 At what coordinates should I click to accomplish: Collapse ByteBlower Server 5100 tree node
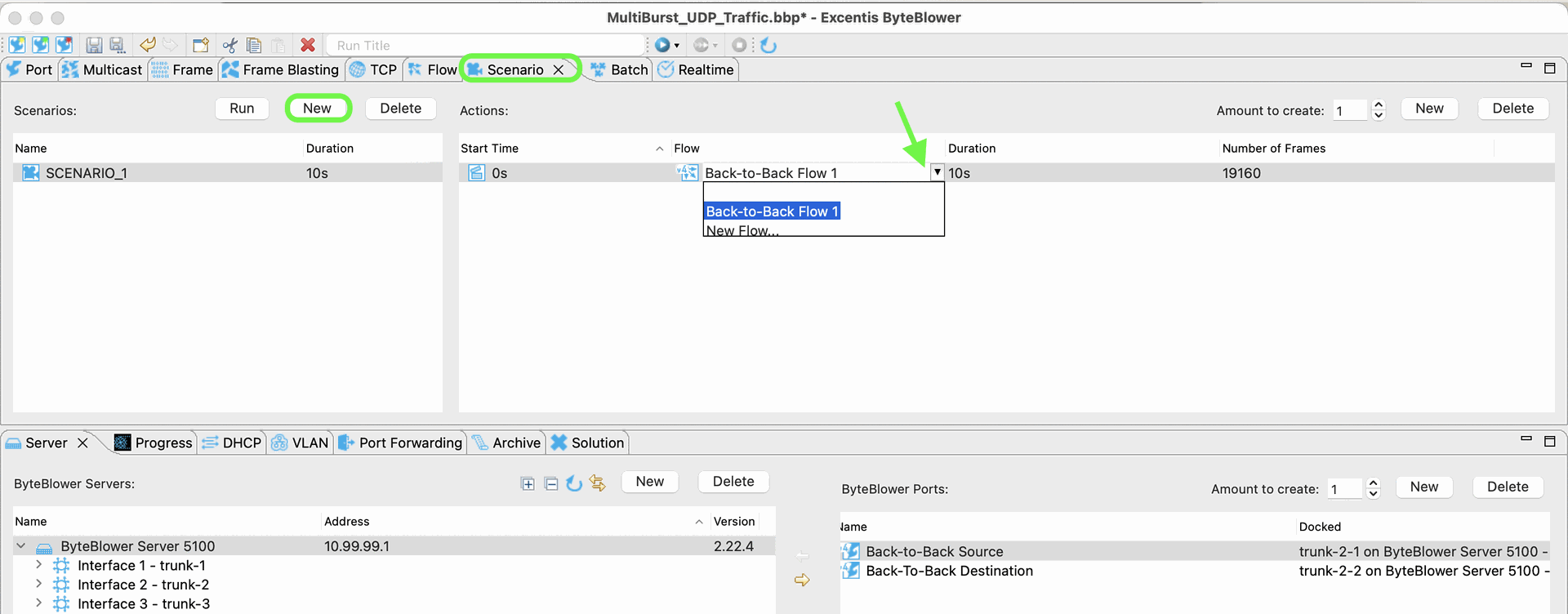[x=21, y=545]
